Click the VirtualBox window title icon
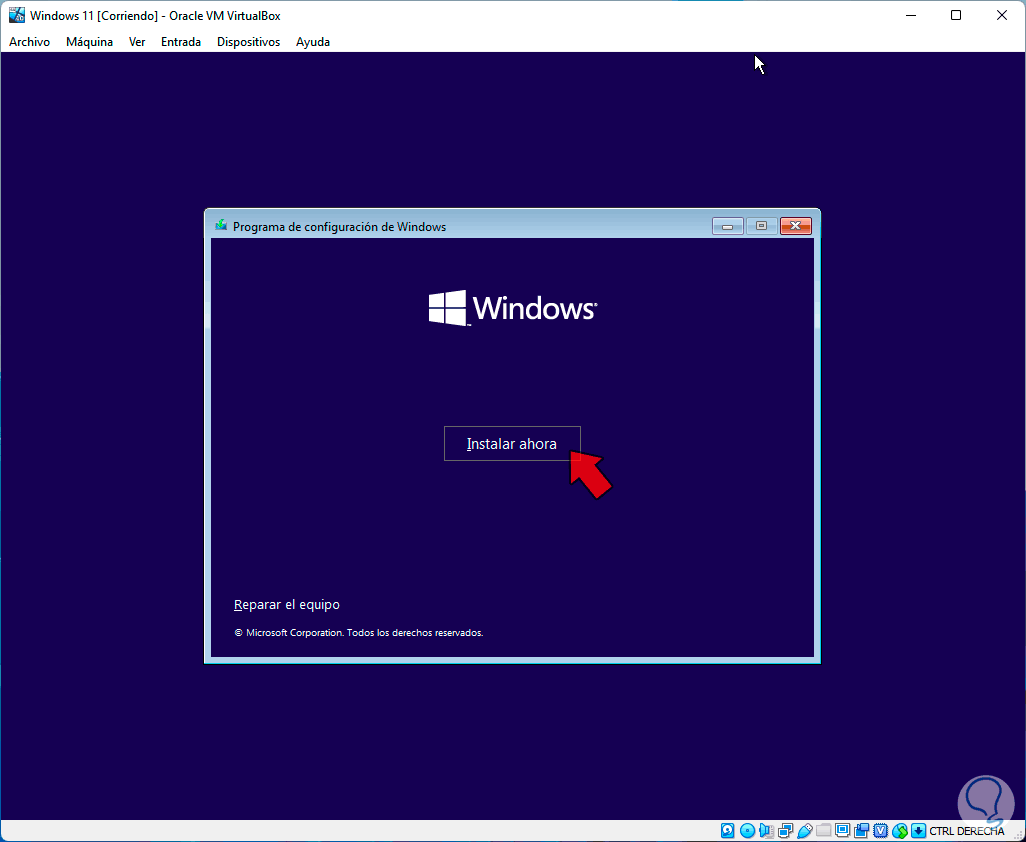This screenshot has width=1026, height=842. [16, 15]
